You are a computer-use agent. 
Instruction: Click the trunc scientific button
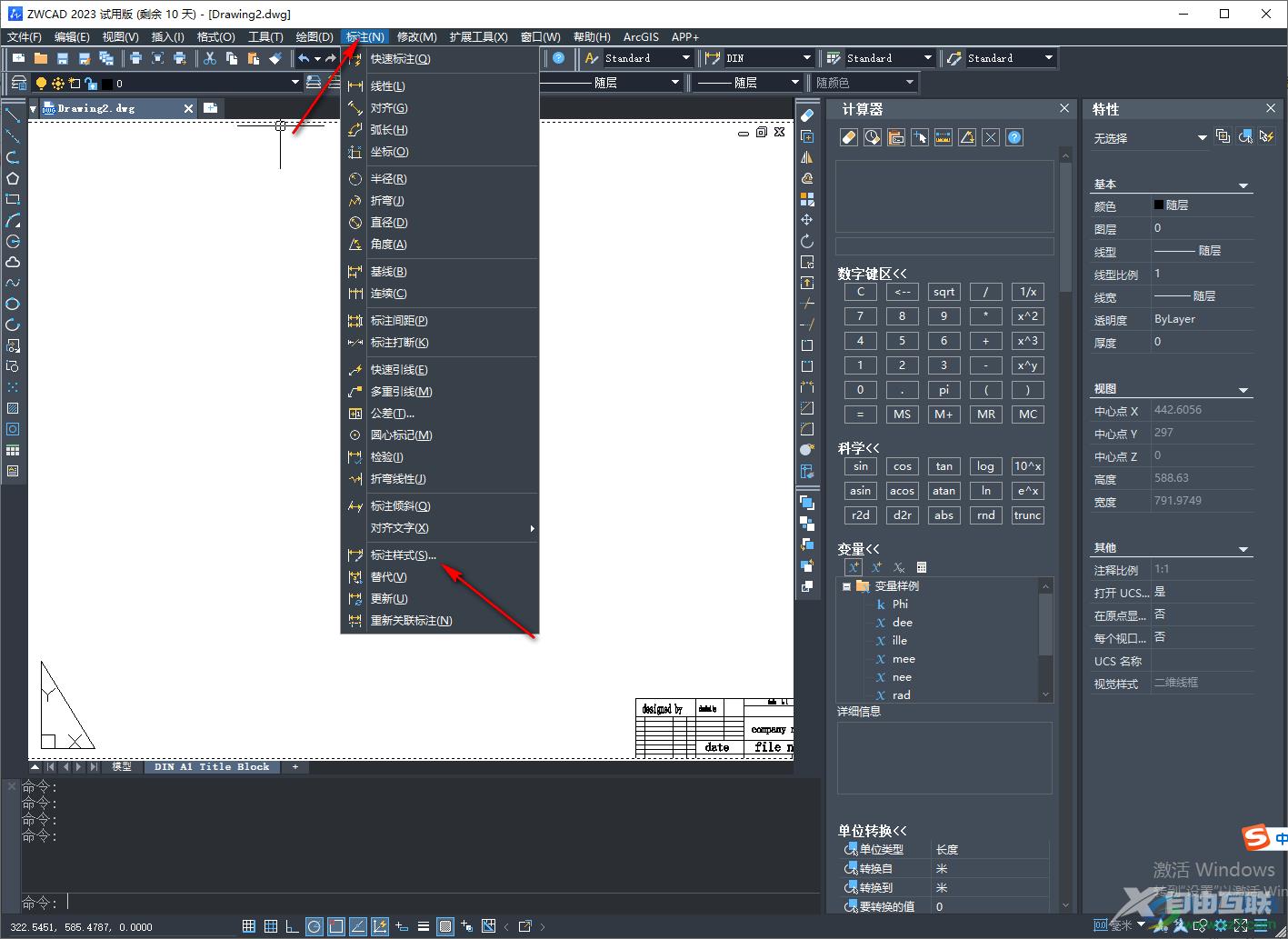pyautogui.click(x=1027, y=515)
